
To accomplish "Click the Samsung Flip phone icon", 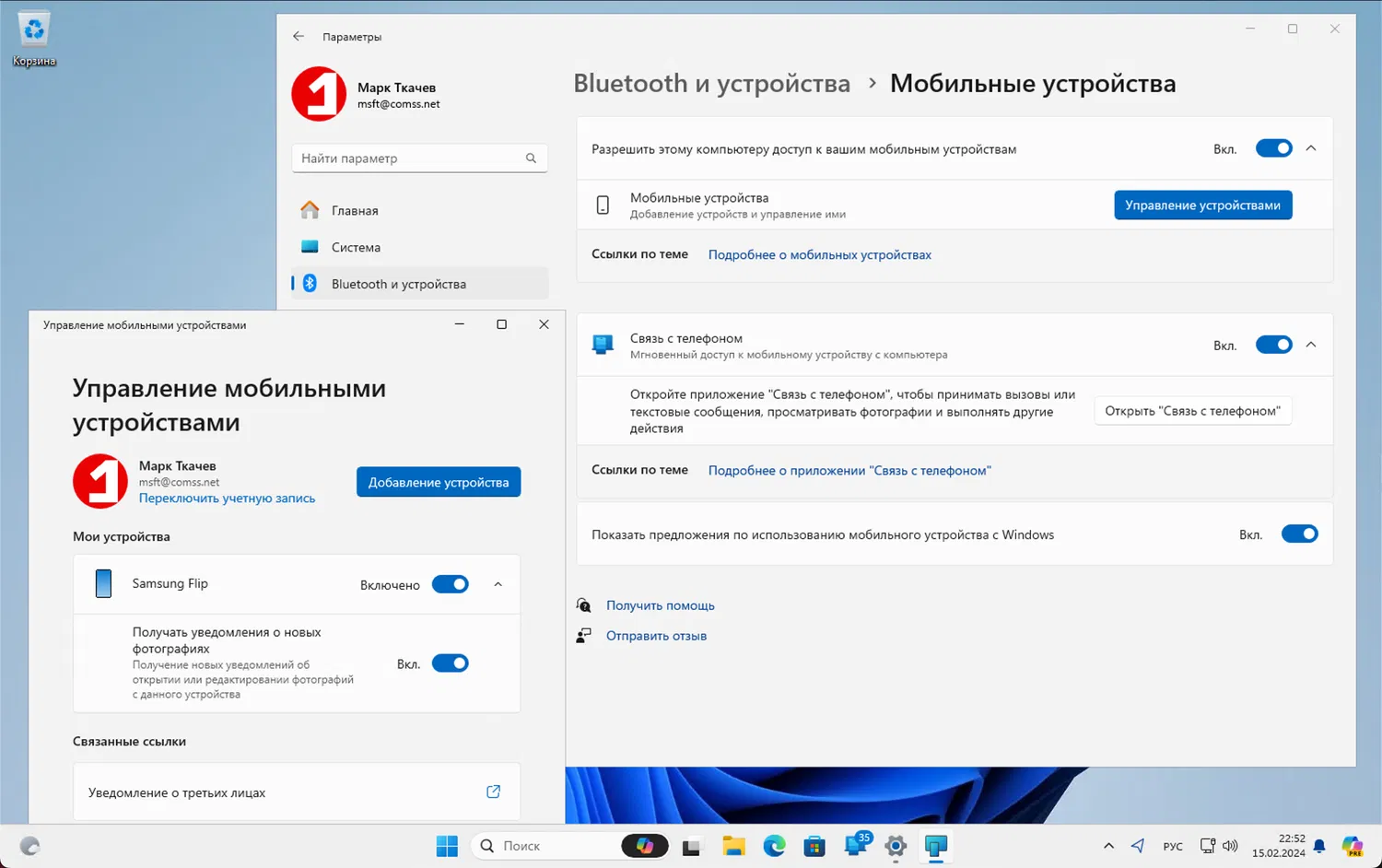I will click(x=104, y=583).
